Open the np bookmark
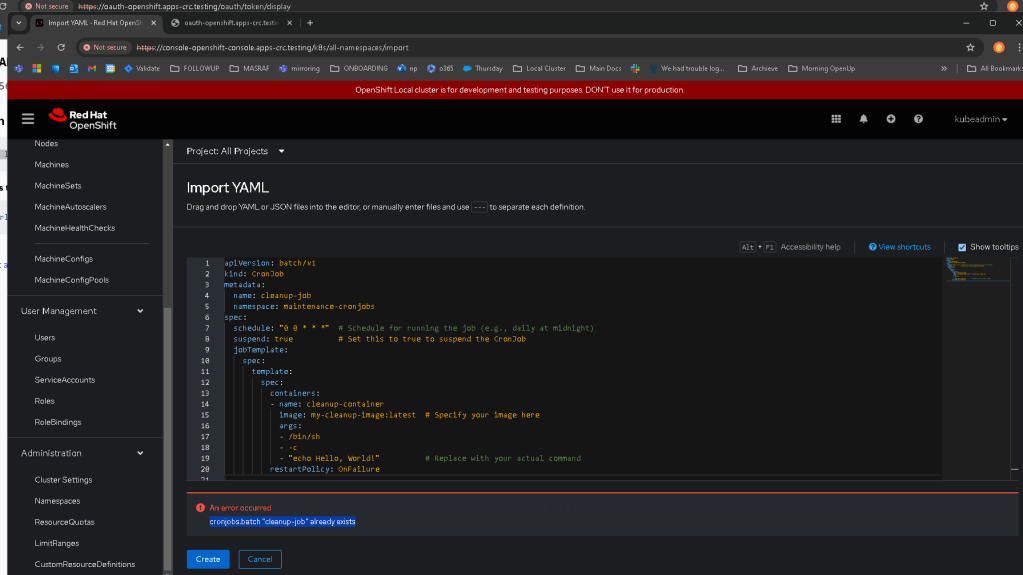The height and width of the screenshot is (575, 1023). point(407,69)
